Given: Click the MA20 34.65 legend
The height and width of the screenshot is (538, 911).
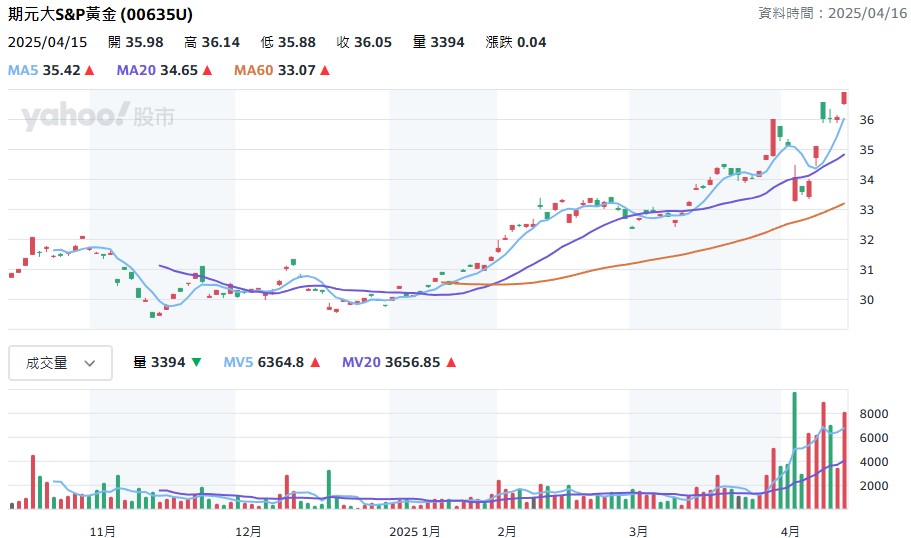Looking at the screenshot, I should pos(157,70).
